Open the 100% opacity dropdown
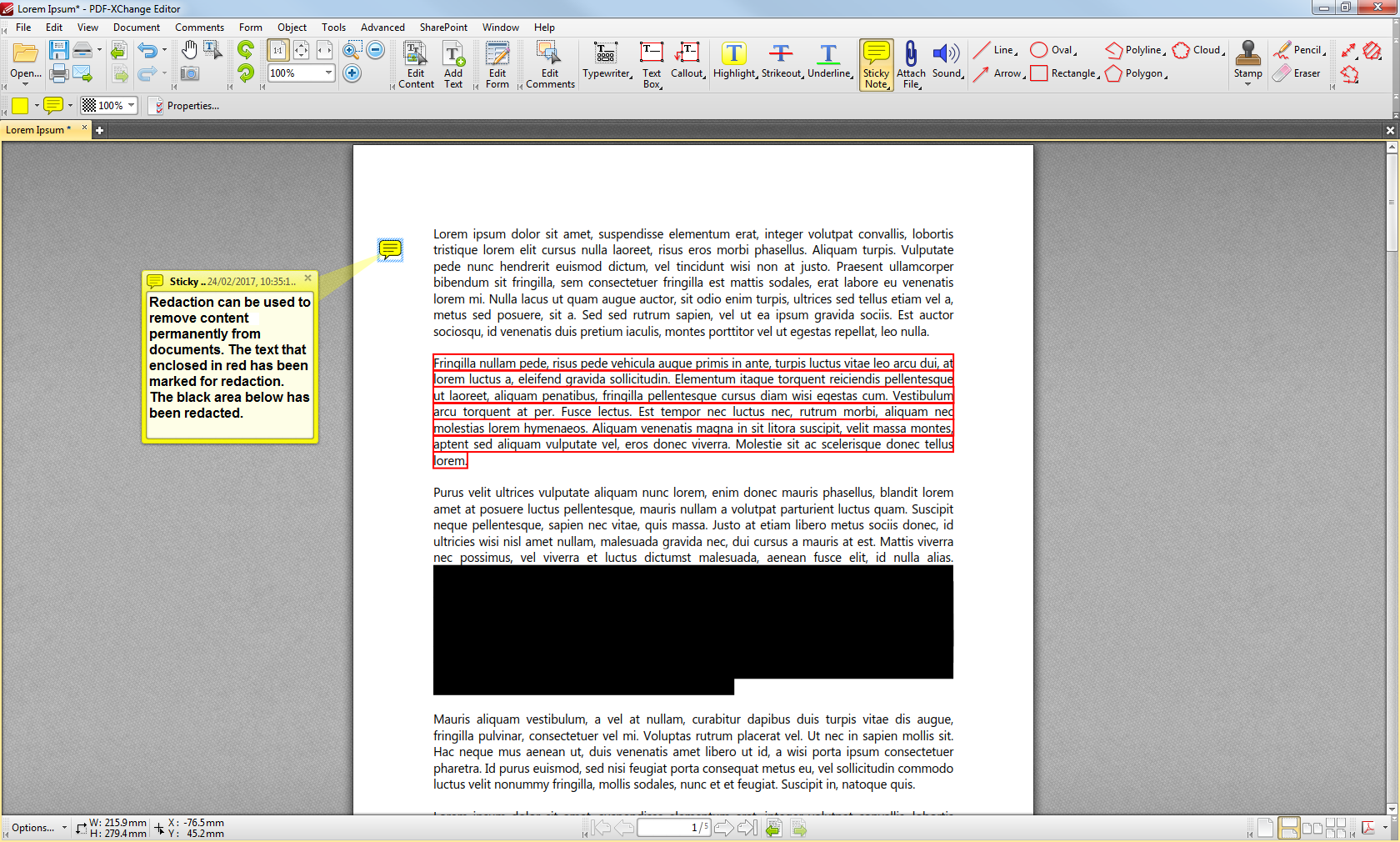Image resolution: width=1400 pixels, height=842 pixels. tap(132, 106)
